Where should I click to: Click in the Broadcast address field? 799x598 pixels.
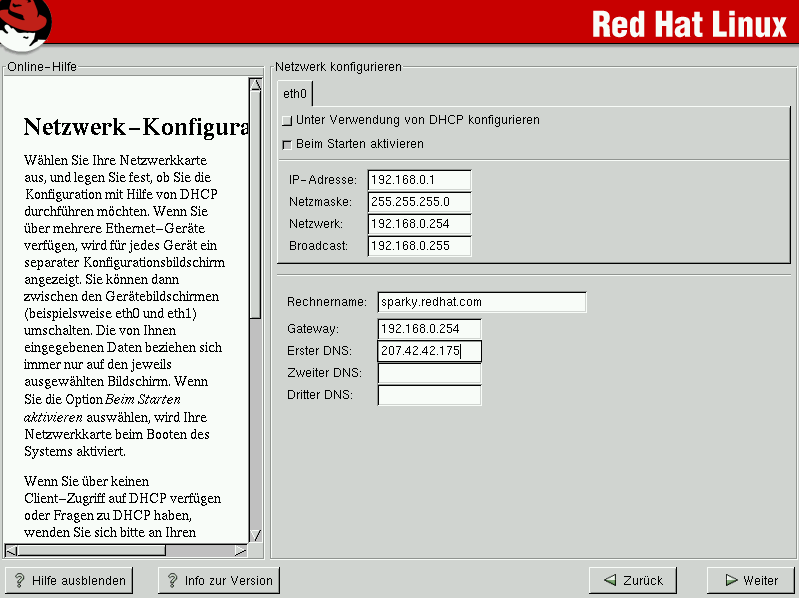click(x=418, y=246)
